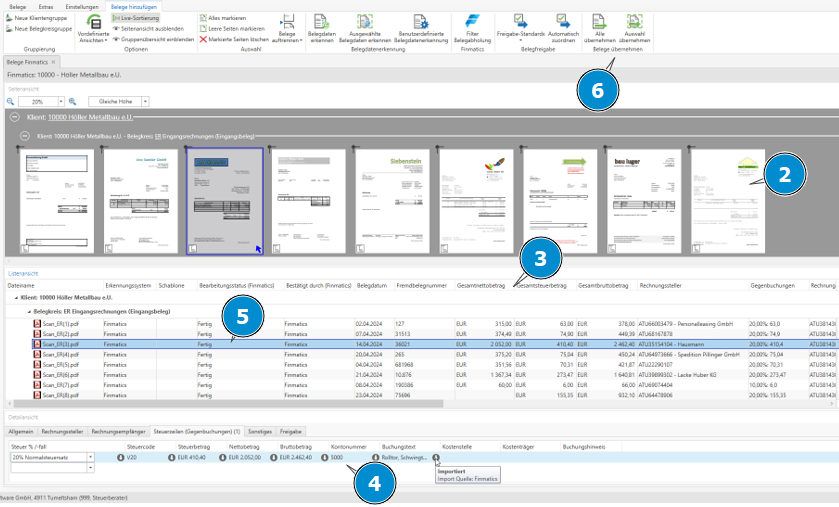Click the Alle übernehmen icon
Screen dimensions: 839x507
(x=599, y=21)
